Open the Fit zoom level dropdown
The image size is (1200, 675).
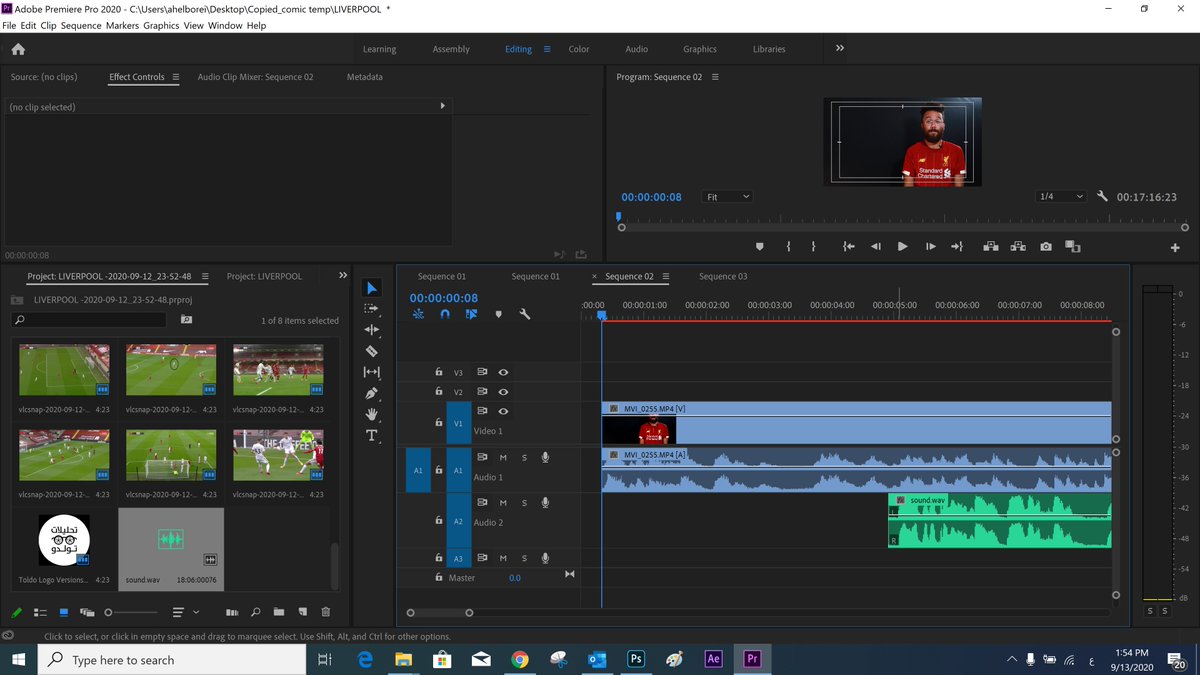point(727,197)
